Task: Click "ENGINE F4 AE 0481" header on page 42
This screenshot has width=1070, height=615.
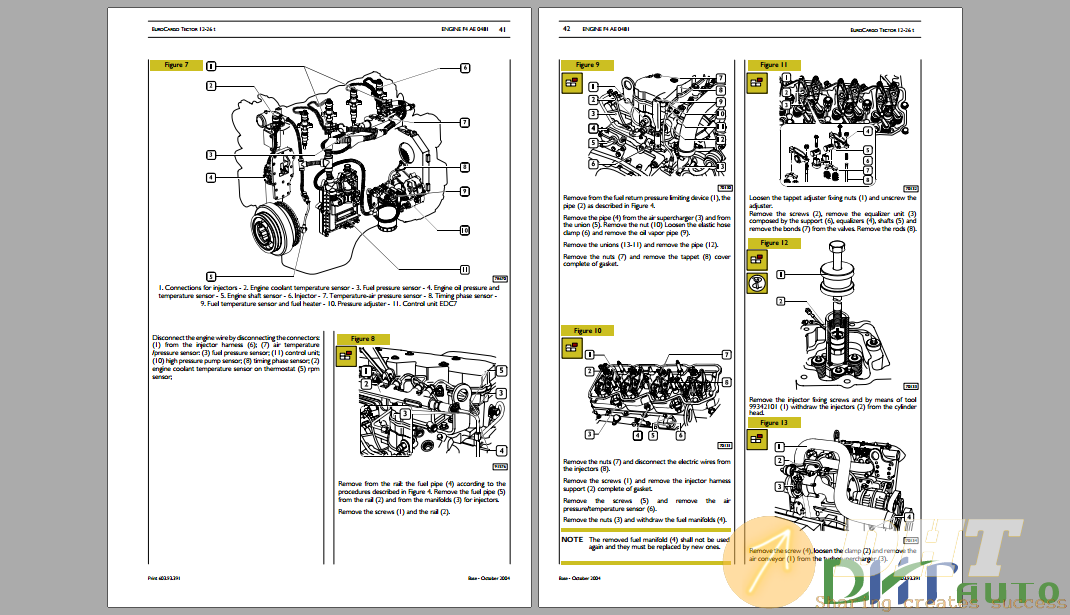Action: 606,29
